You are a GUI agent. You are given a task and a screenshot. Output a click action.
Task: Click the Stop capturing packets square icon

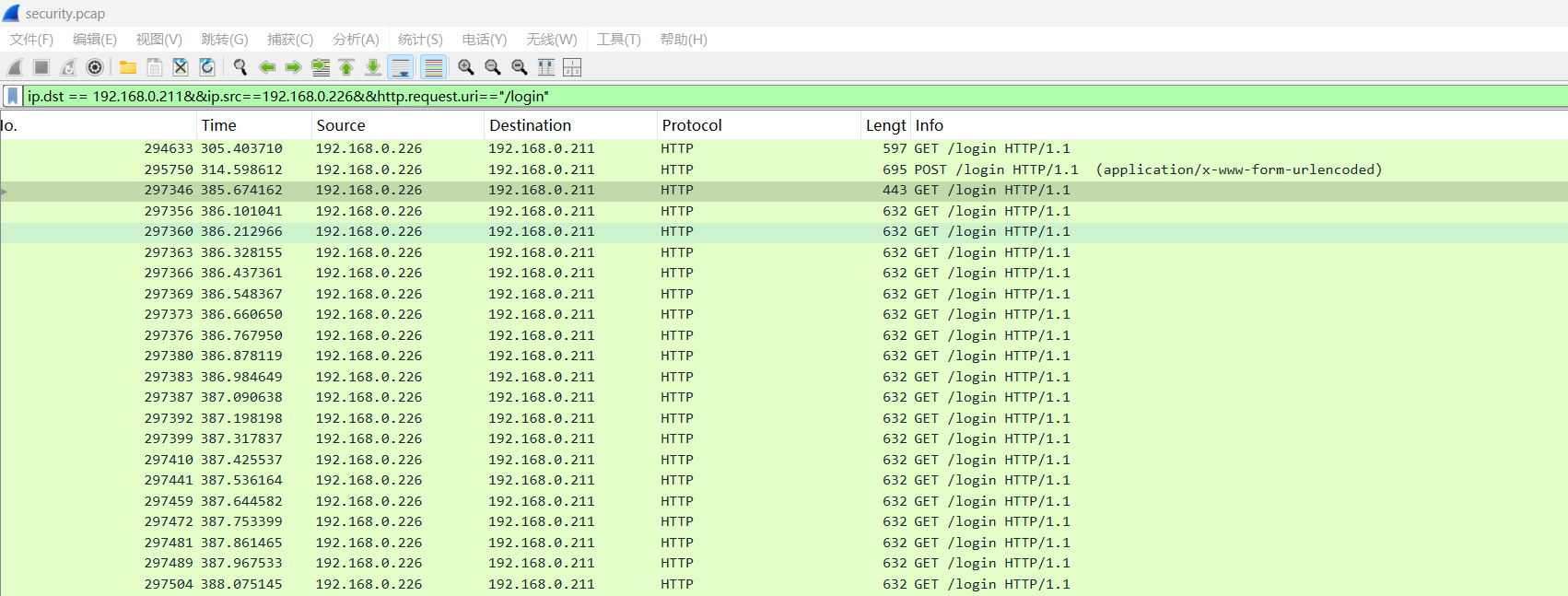click(41, 67)
